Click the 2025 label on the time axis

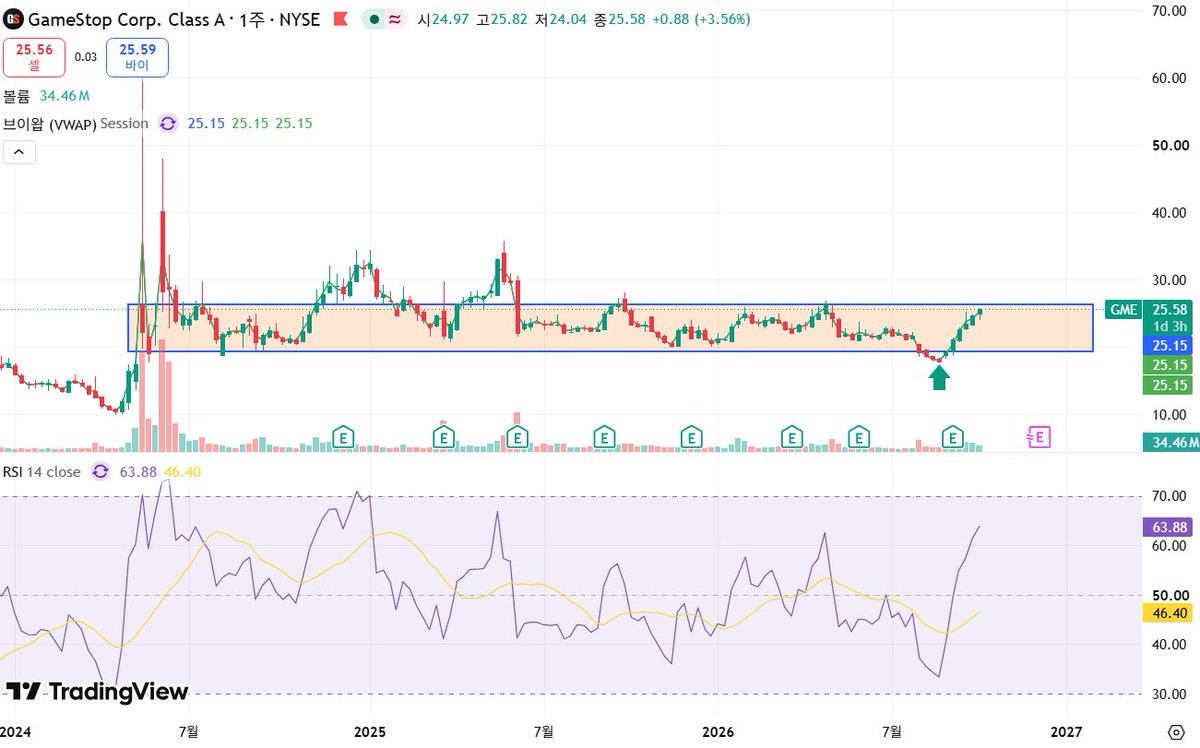click(371, 732)
